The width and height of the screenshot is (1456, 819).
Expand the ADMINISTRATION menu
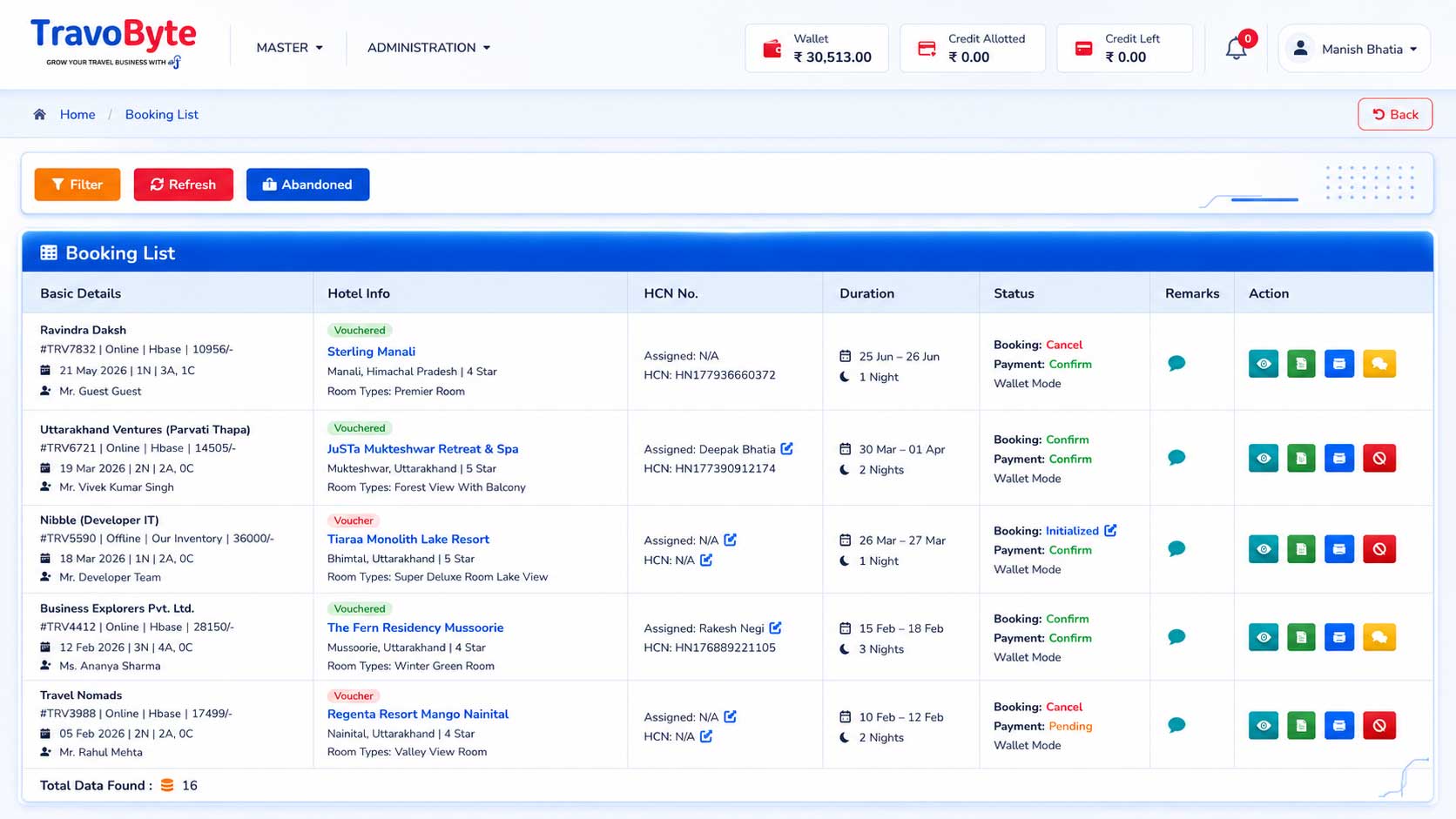[428, 48]
